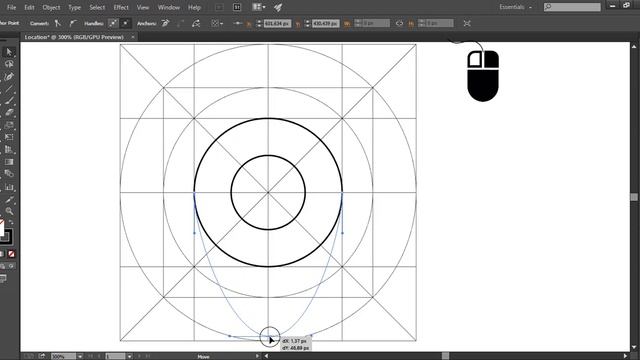Toggle hide handles for multiple anchors
This screenshot has width=640, height=360.
[126, 24]
